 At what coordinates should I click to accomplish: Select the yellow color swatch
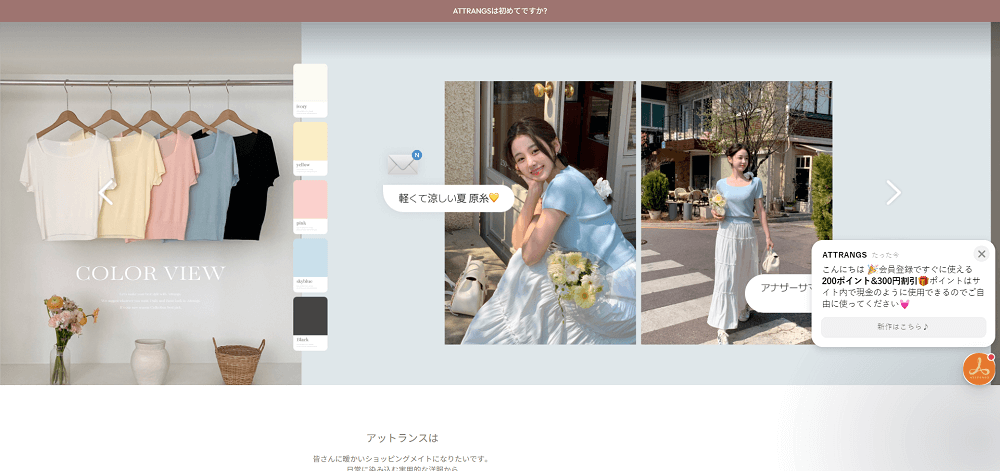(310, 149)
